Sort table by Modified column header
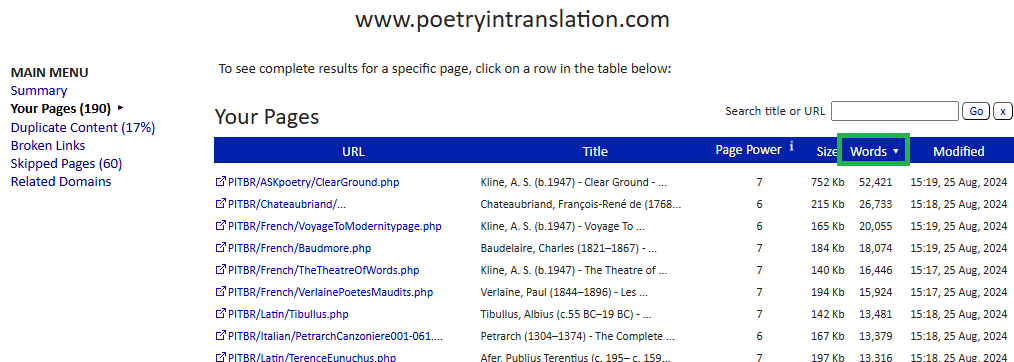This screenshot has width=1014, height=362. coord(958,151)
